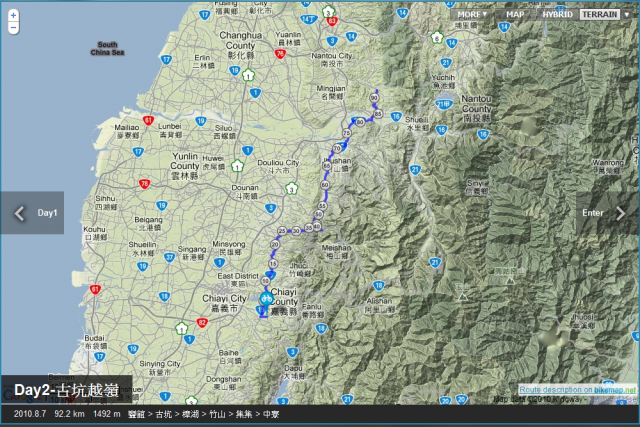Switch to HYBRID view
640x427 pixels.
pyautogui.click(x=557, y=14)
